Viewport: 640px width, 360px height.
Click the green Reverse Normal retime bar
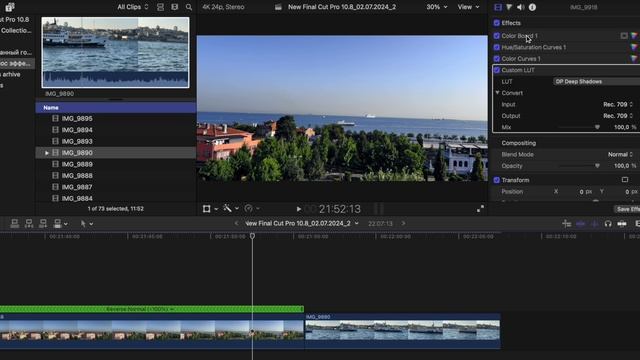pyautogui.click(x=152, y=309)
